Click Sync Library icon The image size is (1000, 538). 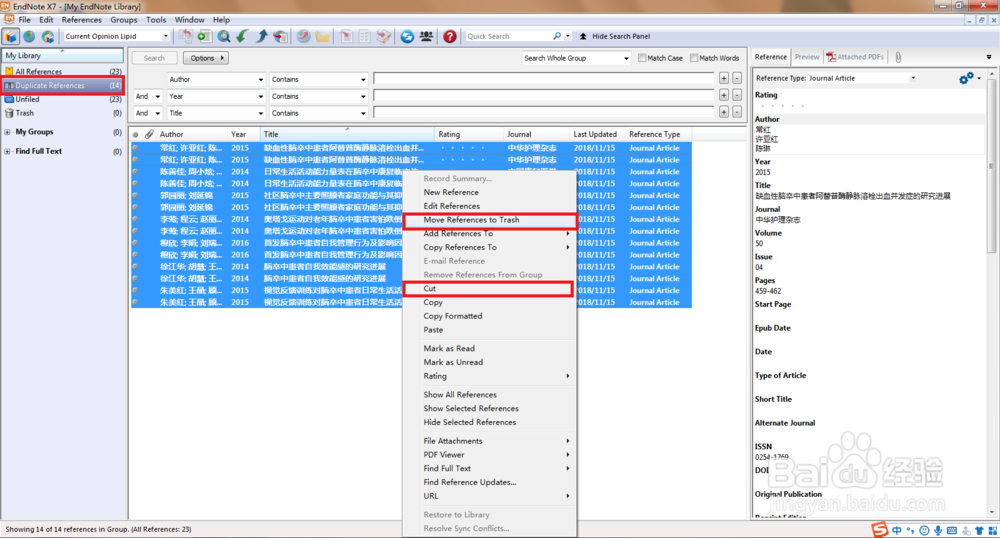[x=407, y=36]
